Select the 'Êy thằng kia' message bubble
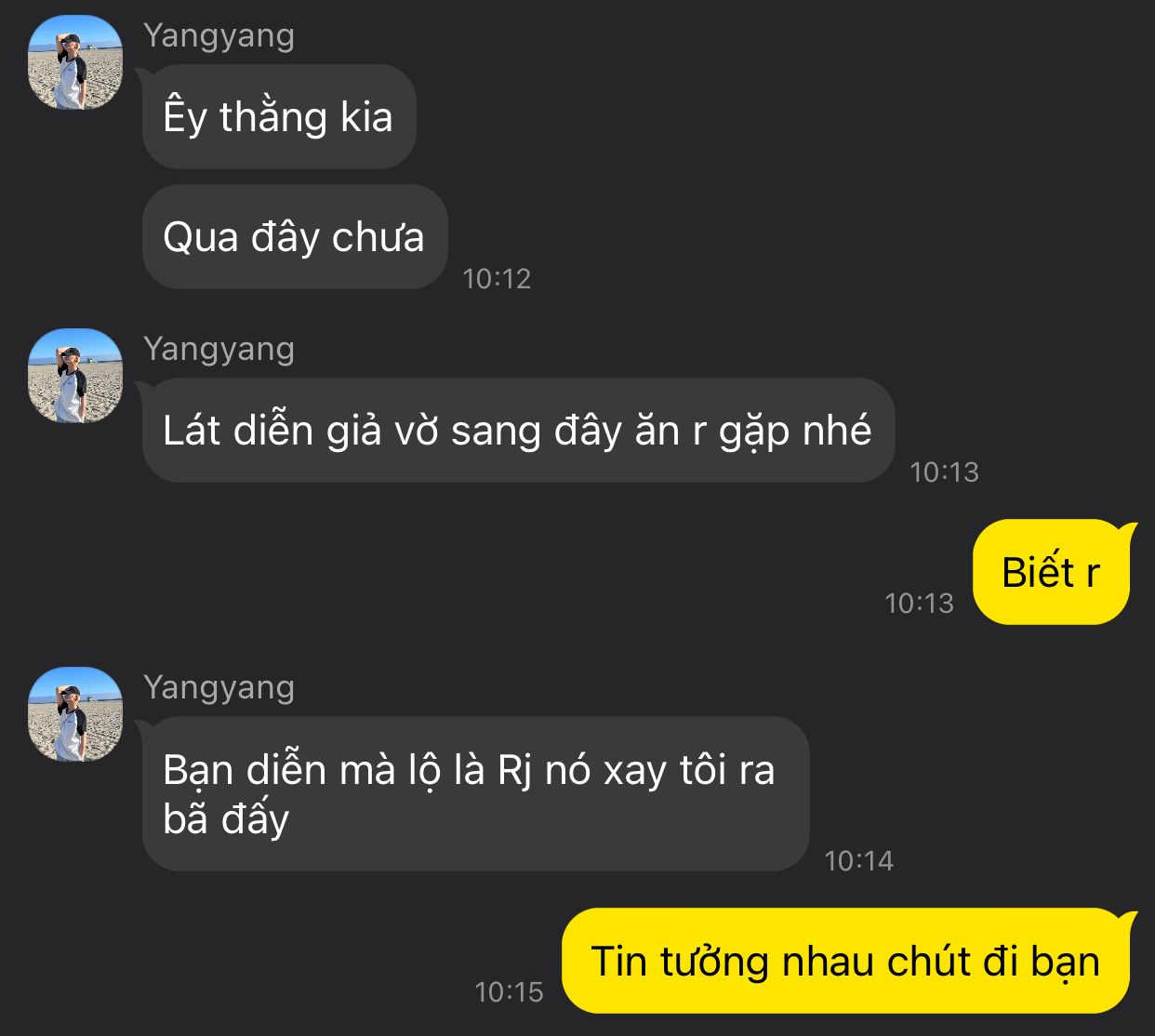Screen dimensions: 1155x1036 (x=278, y=117)
